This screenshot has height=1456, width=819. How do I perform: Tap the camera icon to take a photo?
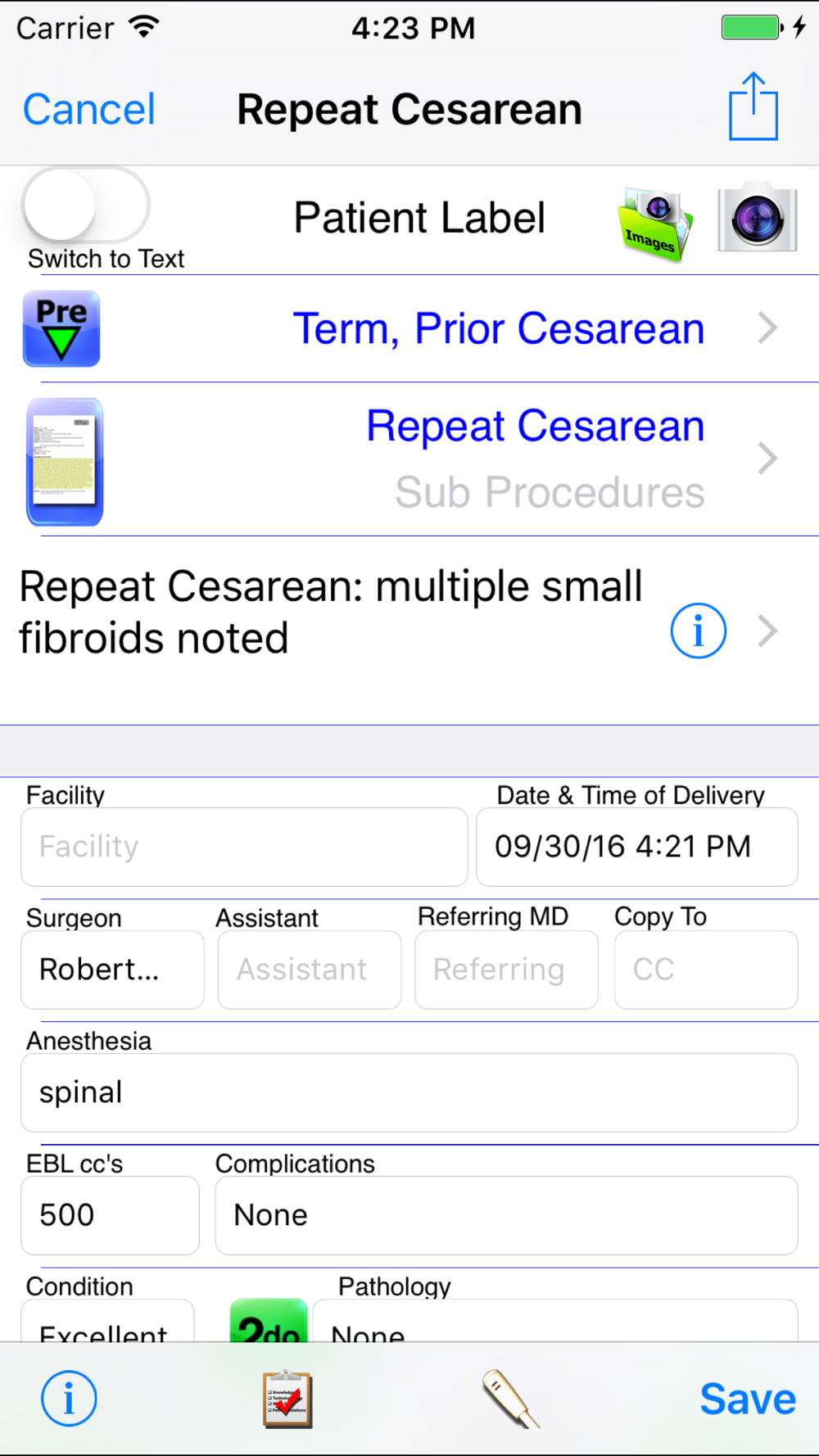pos(757,219)
